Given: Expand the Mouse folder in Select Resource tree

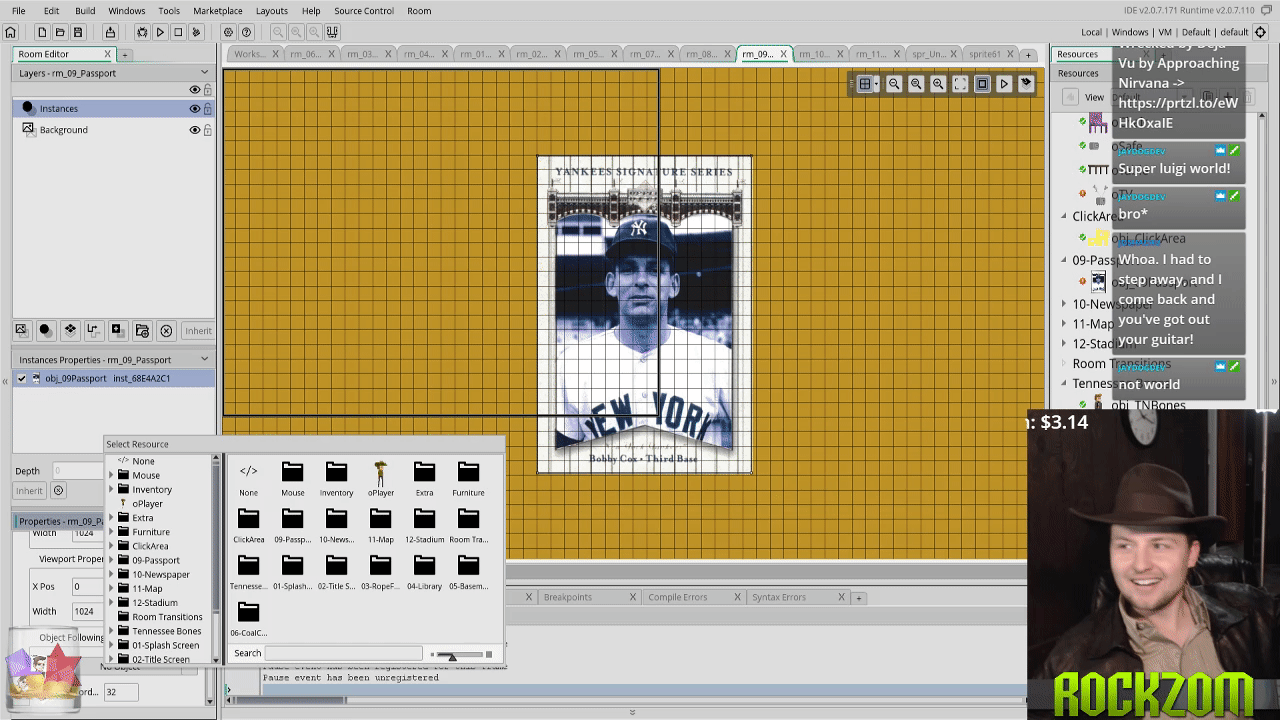Looking at the screenshot, I should pyautogui.click(x=111, y=475).
